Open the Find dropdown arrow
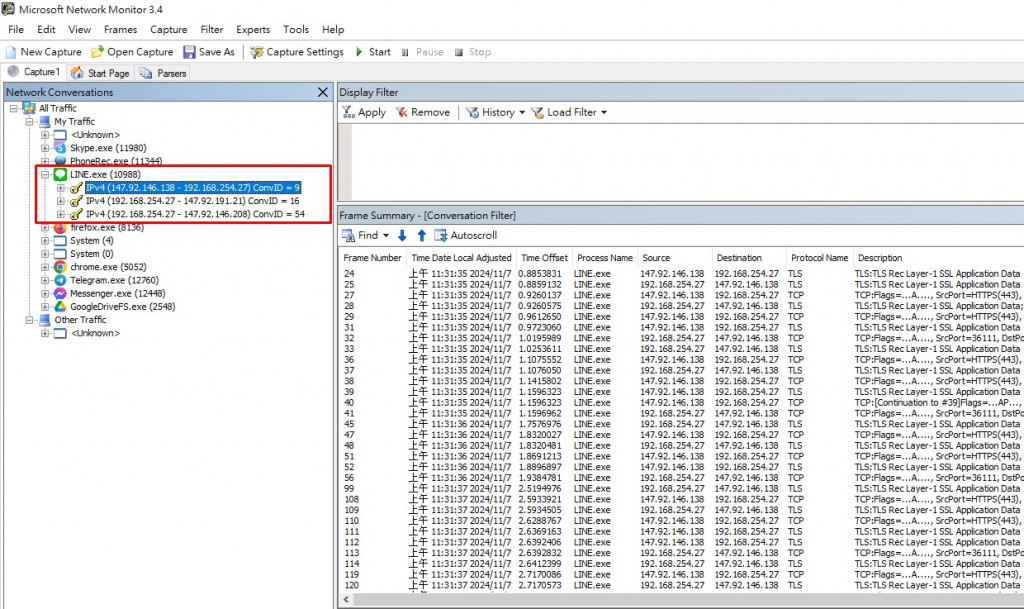 [x=386, y=235]
